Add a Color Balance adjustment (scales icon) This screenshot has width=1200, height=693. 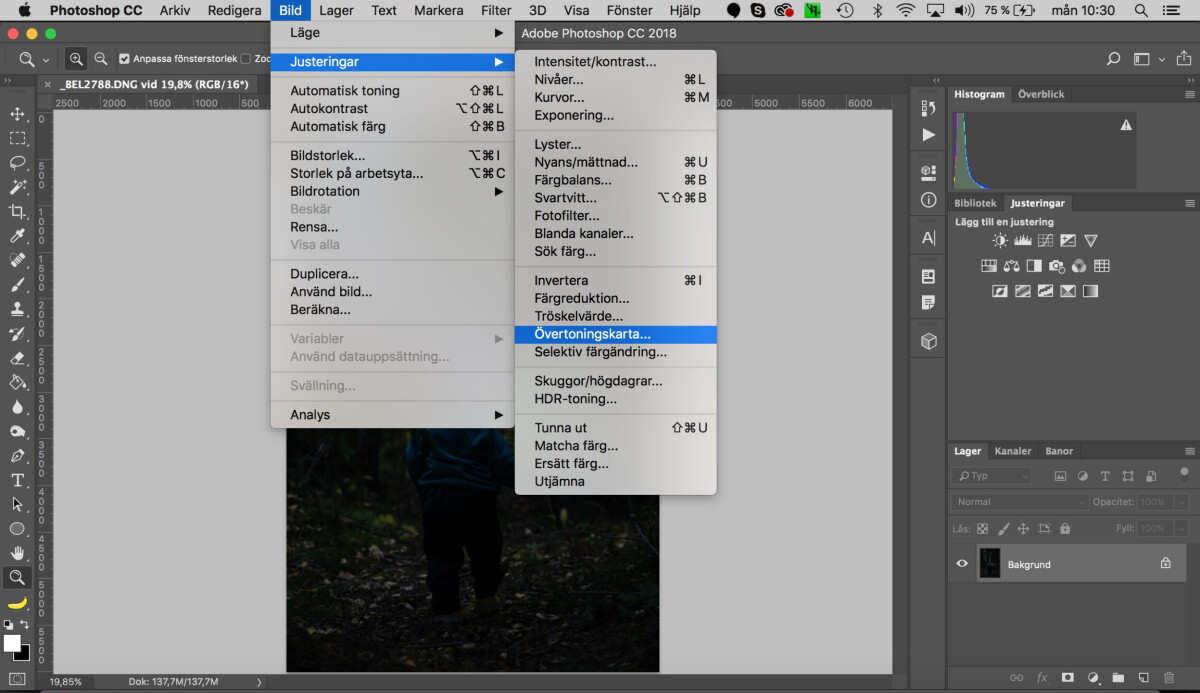(x=1011, y=266)
